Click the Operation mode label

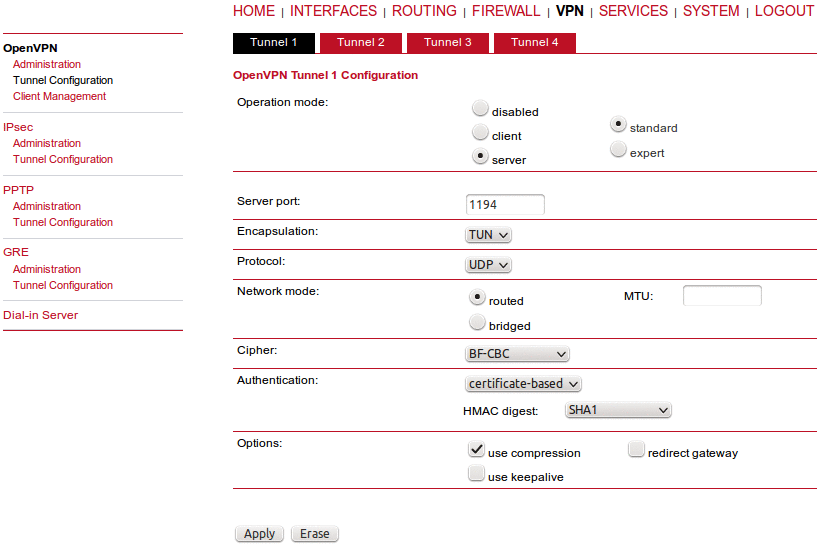coord(283,102)
